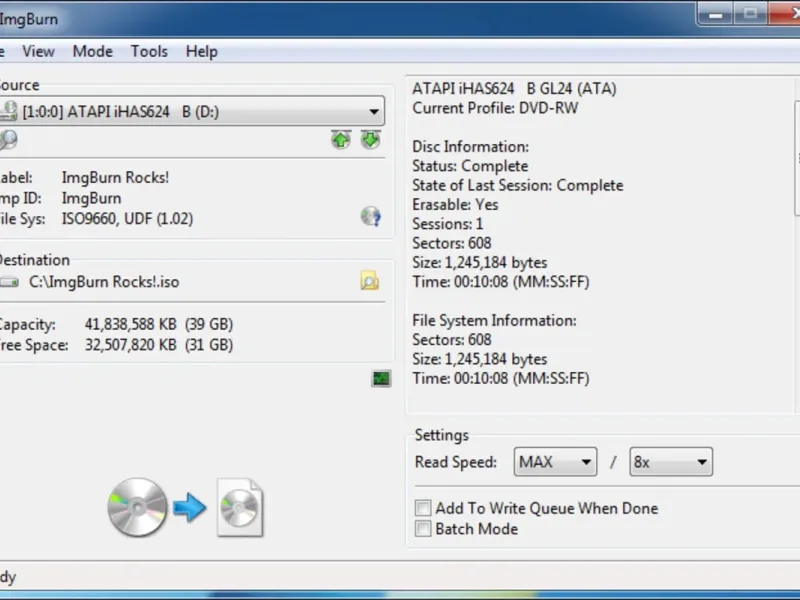Click the Sessions: 1 line
Viewport: 800px width, 600px height.
[x=447, y=224]
